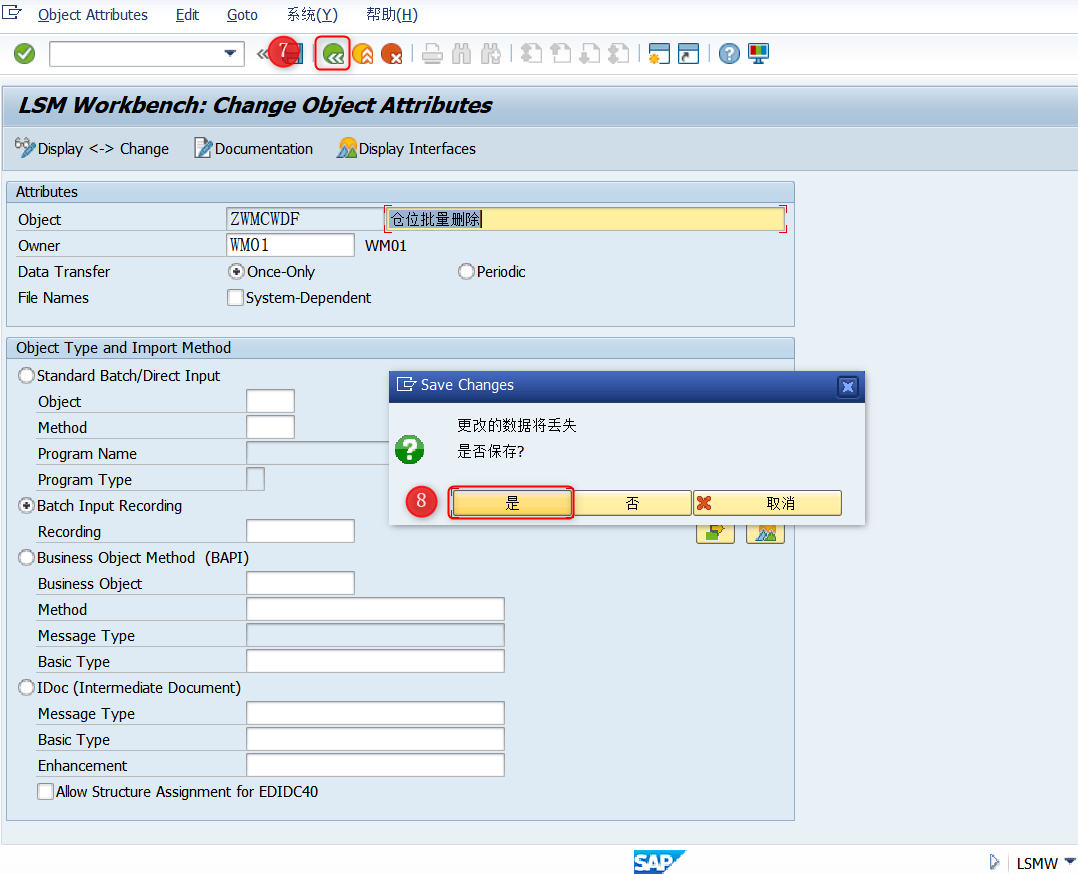
Task: Click the 取消 cancel button in dialog
Action: 767,503
